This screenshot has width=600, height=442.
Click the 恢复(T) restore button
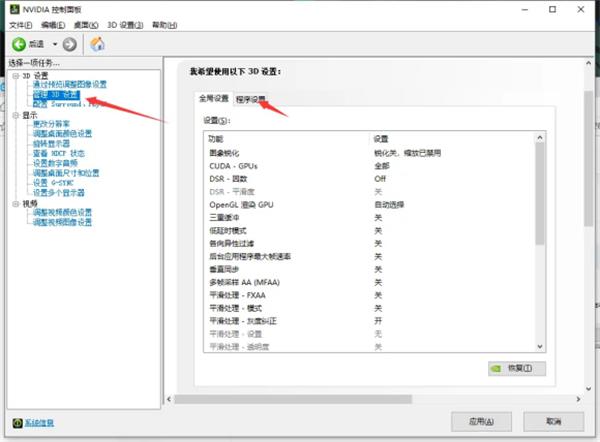(x=517, y=368)
